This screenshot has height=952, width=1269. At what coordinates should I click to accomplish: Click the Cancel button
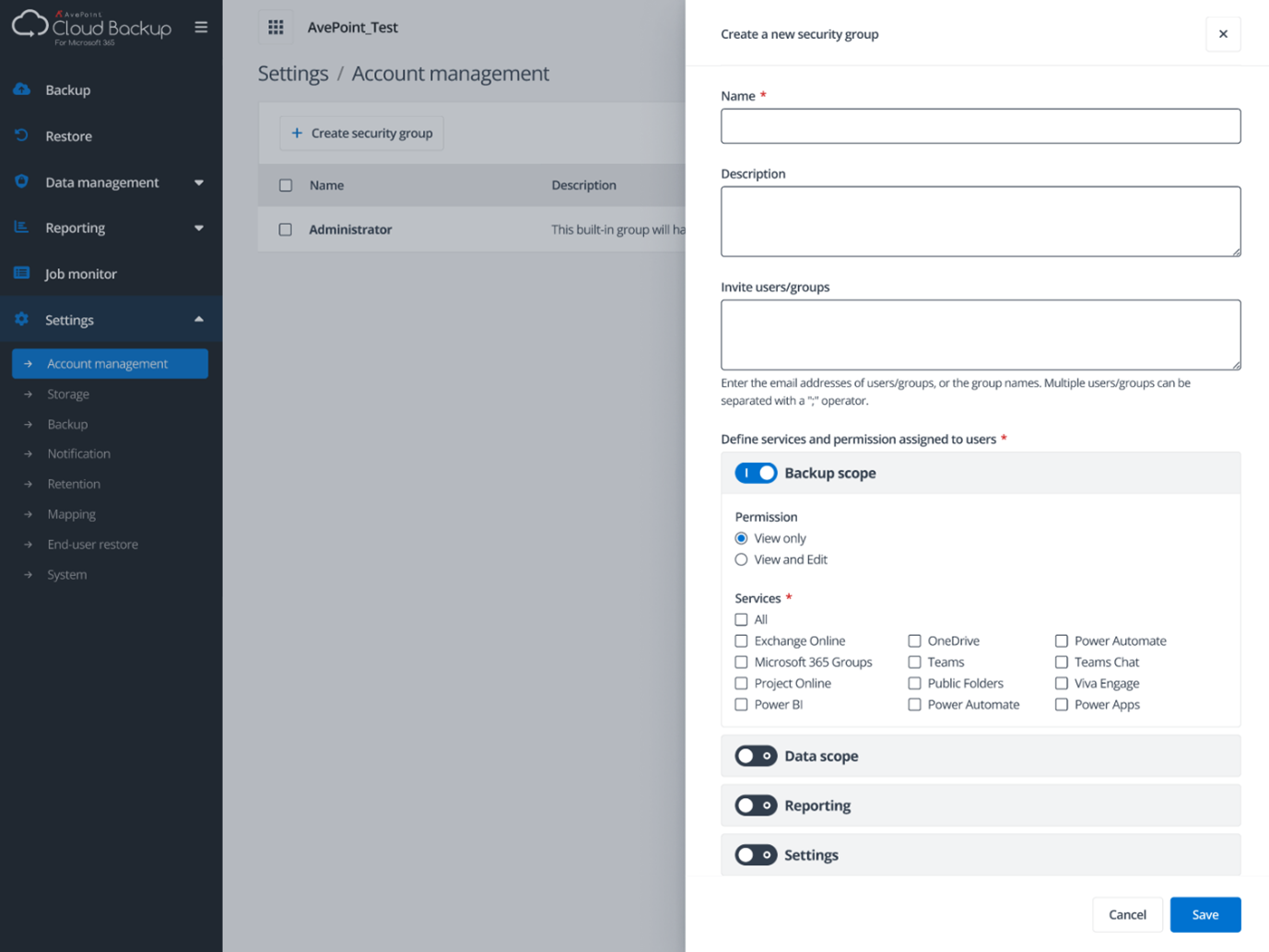pyautogui.click(x=1127, y=914)
